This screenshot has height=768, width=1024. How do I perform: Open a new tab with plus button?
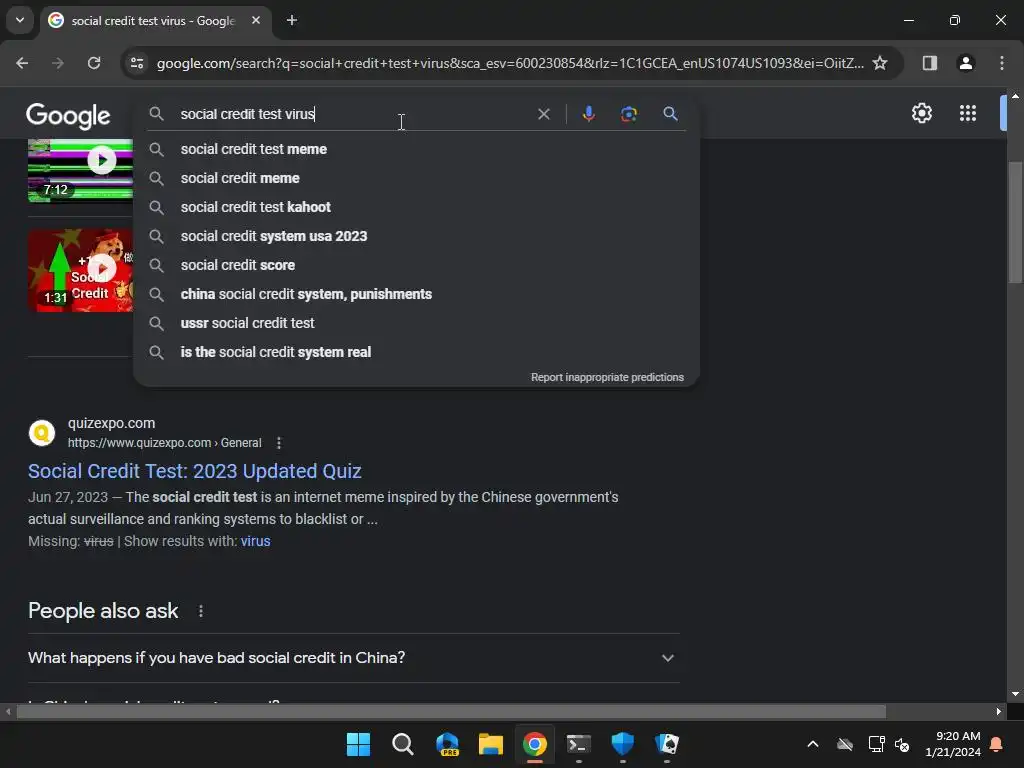pos(292,20)
